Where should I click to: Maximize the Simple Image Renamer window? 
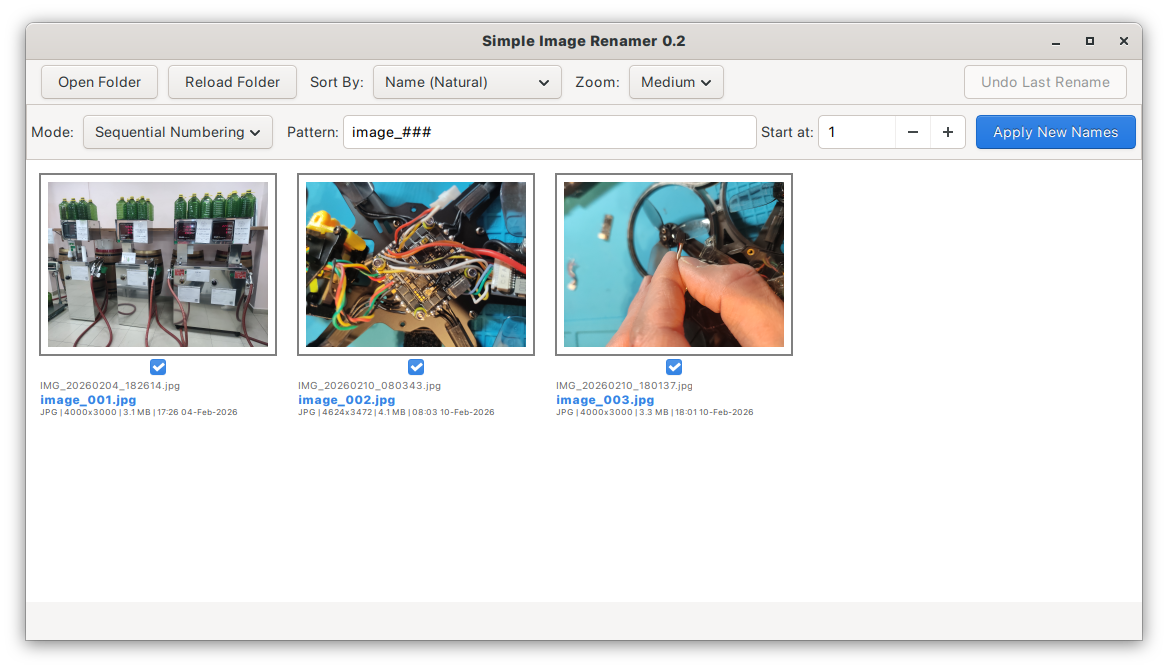1090,41
